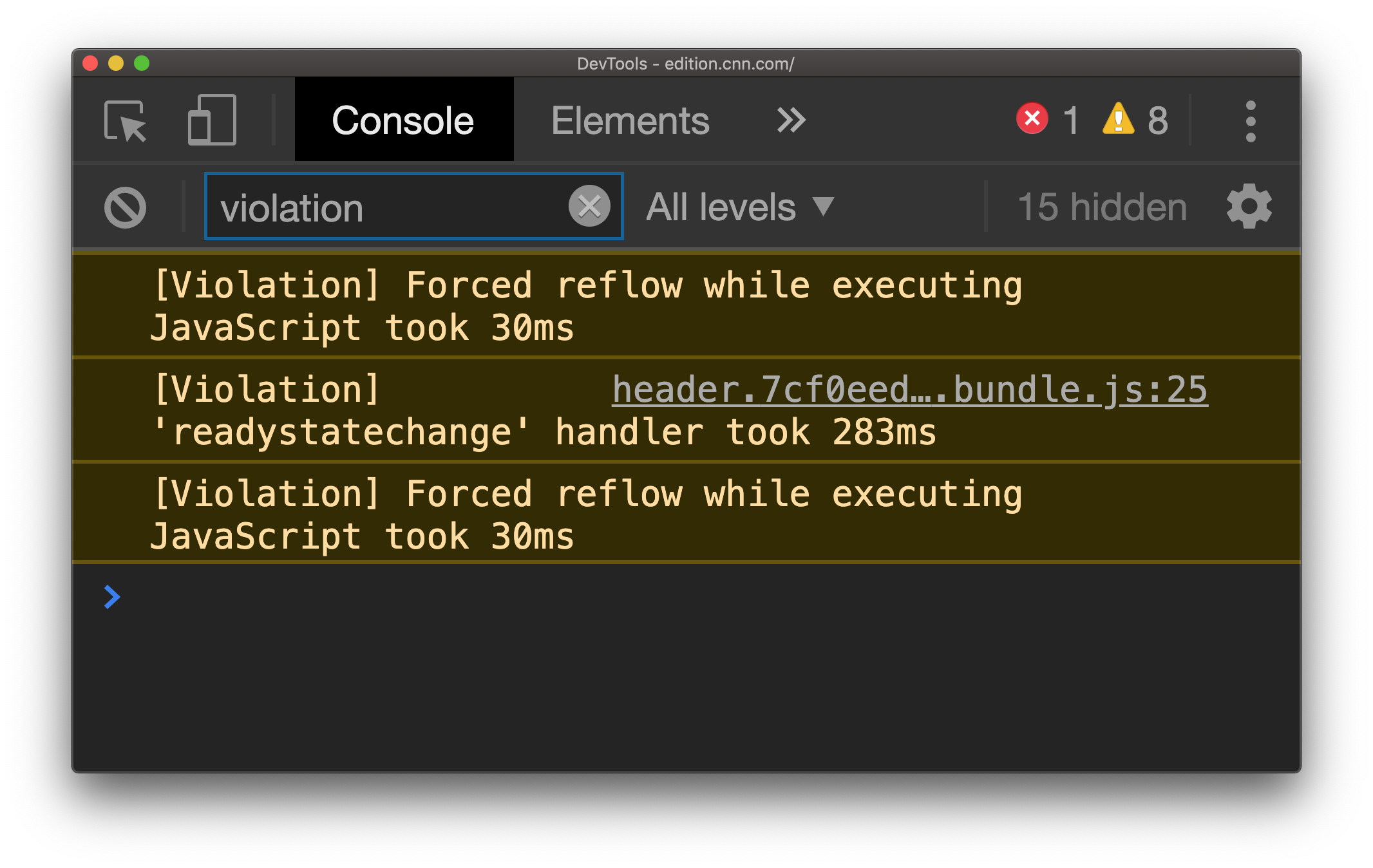Click the first Forced reflow violation message
Viewport: 1373px width, 868px height.
pyautogui.click(x=586, y=307)
